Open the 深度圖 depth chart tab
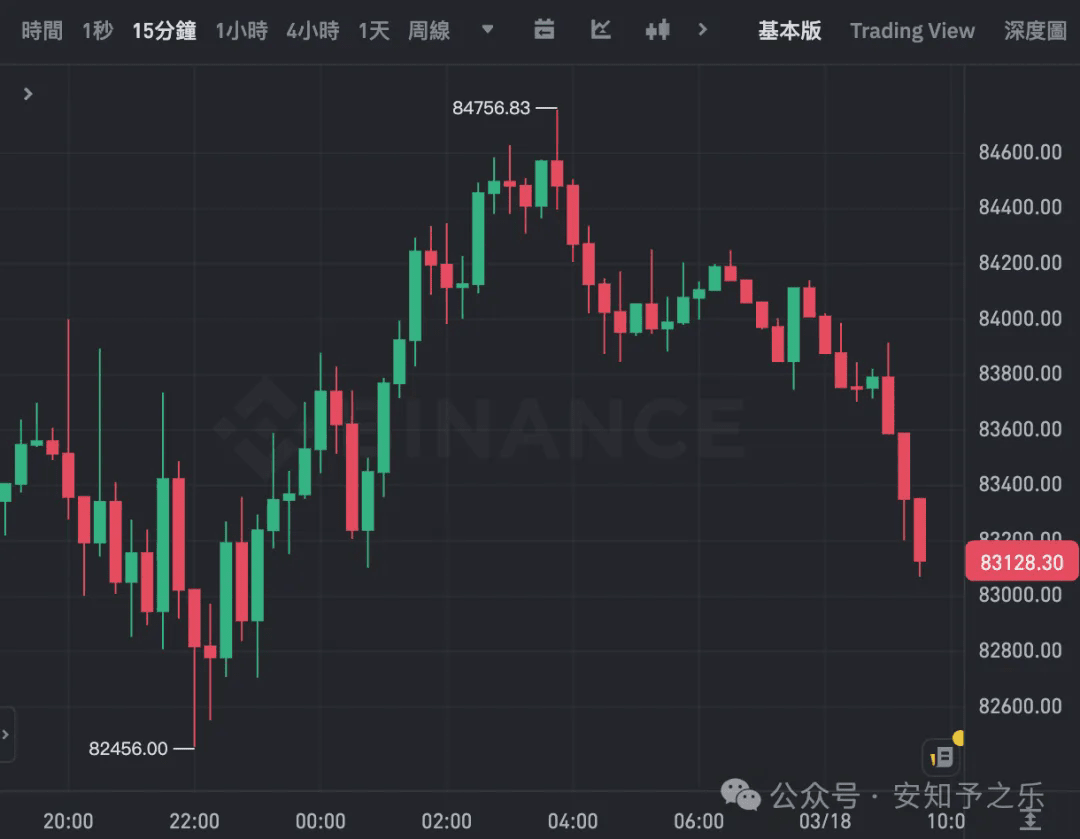This screenshot has height=839, width=1080. click(x=1035, y=31)
